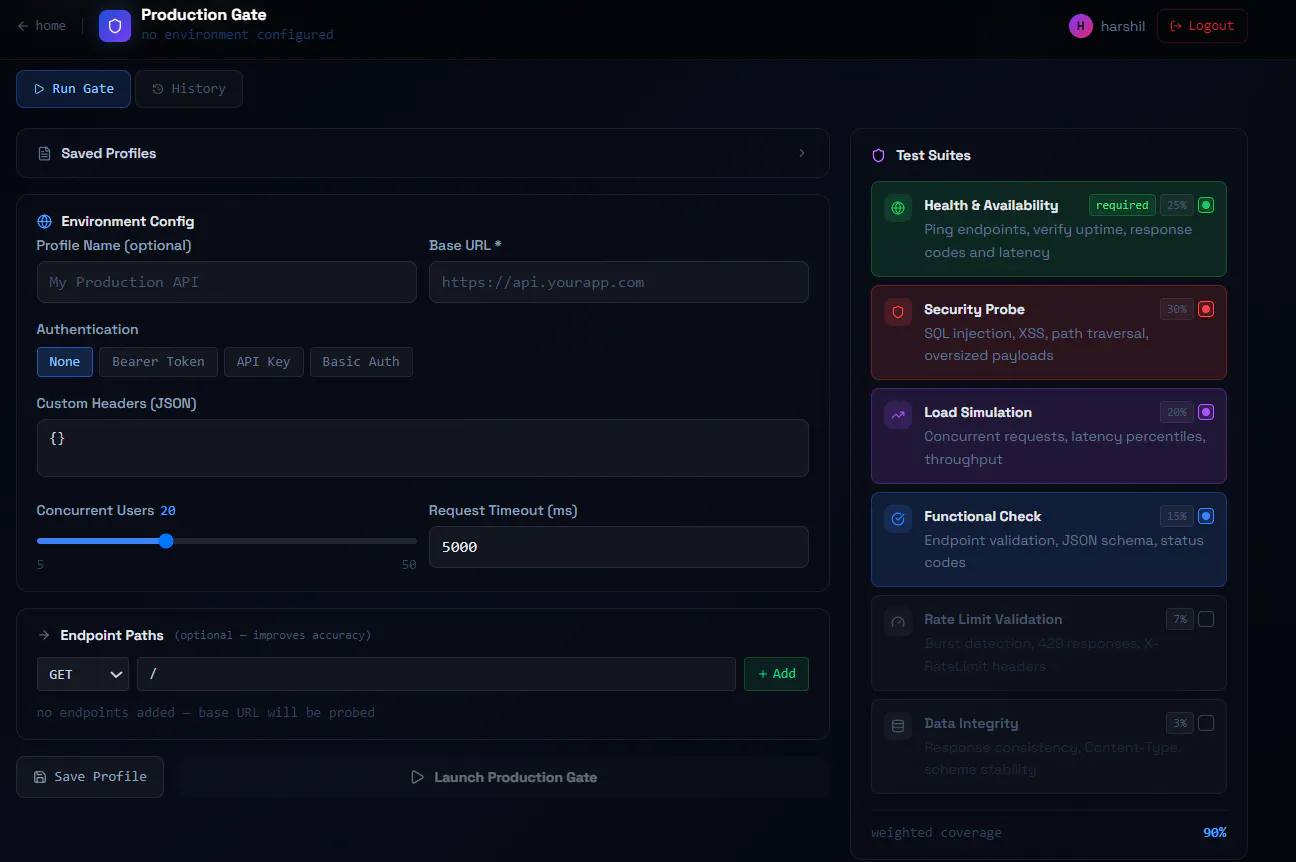
Task: Click the Load Simulation trend icon
Action: coord(898,415)
